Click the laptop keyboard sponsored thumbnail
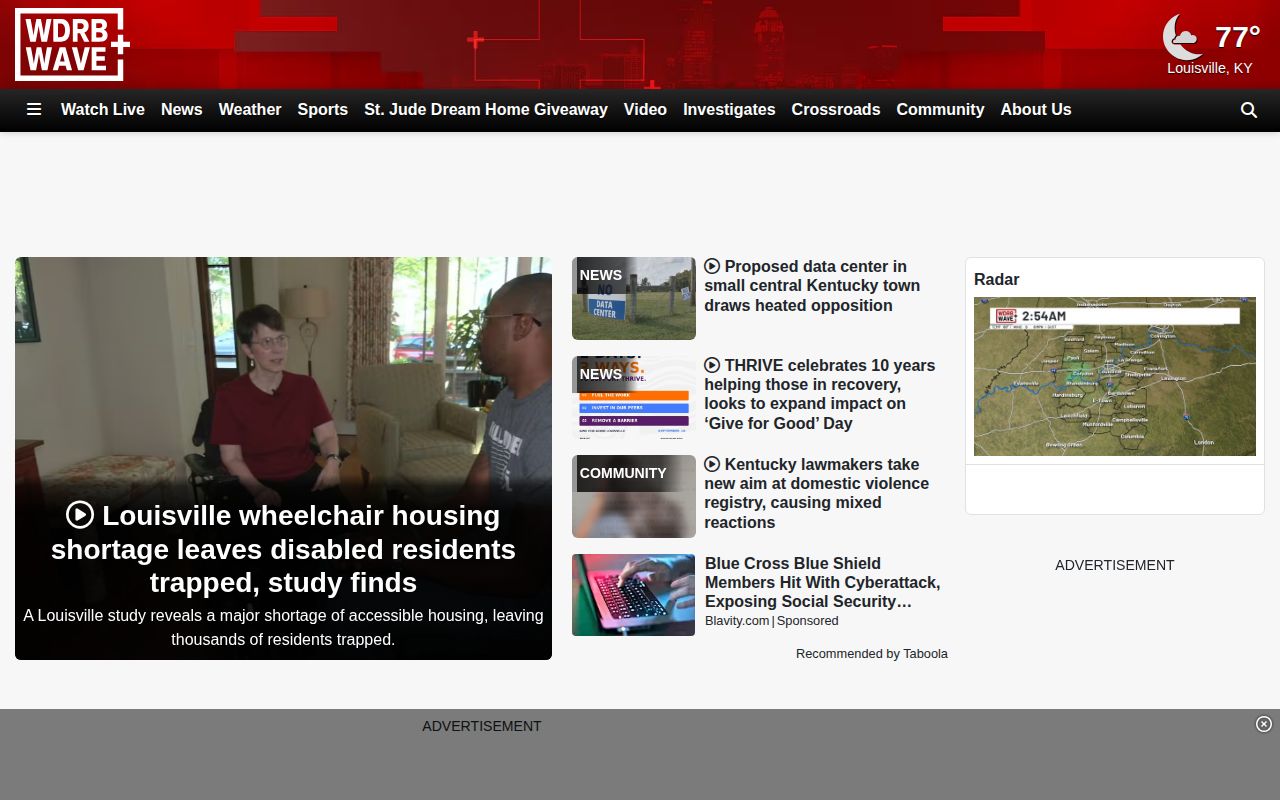The height and width of the screenshot is (800, 1280). pyautogui.click(x=634, y=595)
